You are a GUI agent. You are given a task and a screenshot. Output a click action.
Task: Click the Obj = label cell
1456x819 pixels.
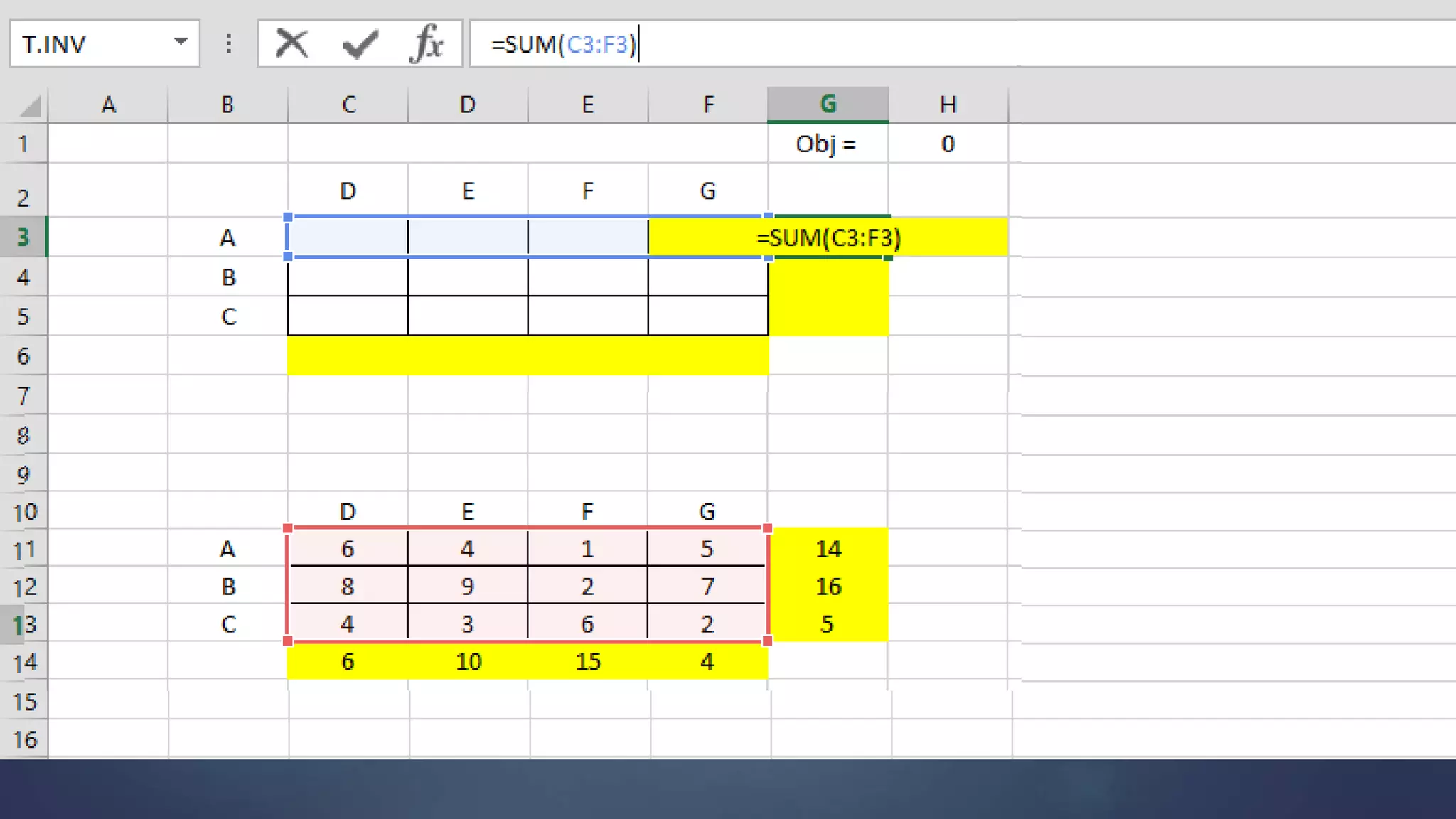[x=827, y=144]
